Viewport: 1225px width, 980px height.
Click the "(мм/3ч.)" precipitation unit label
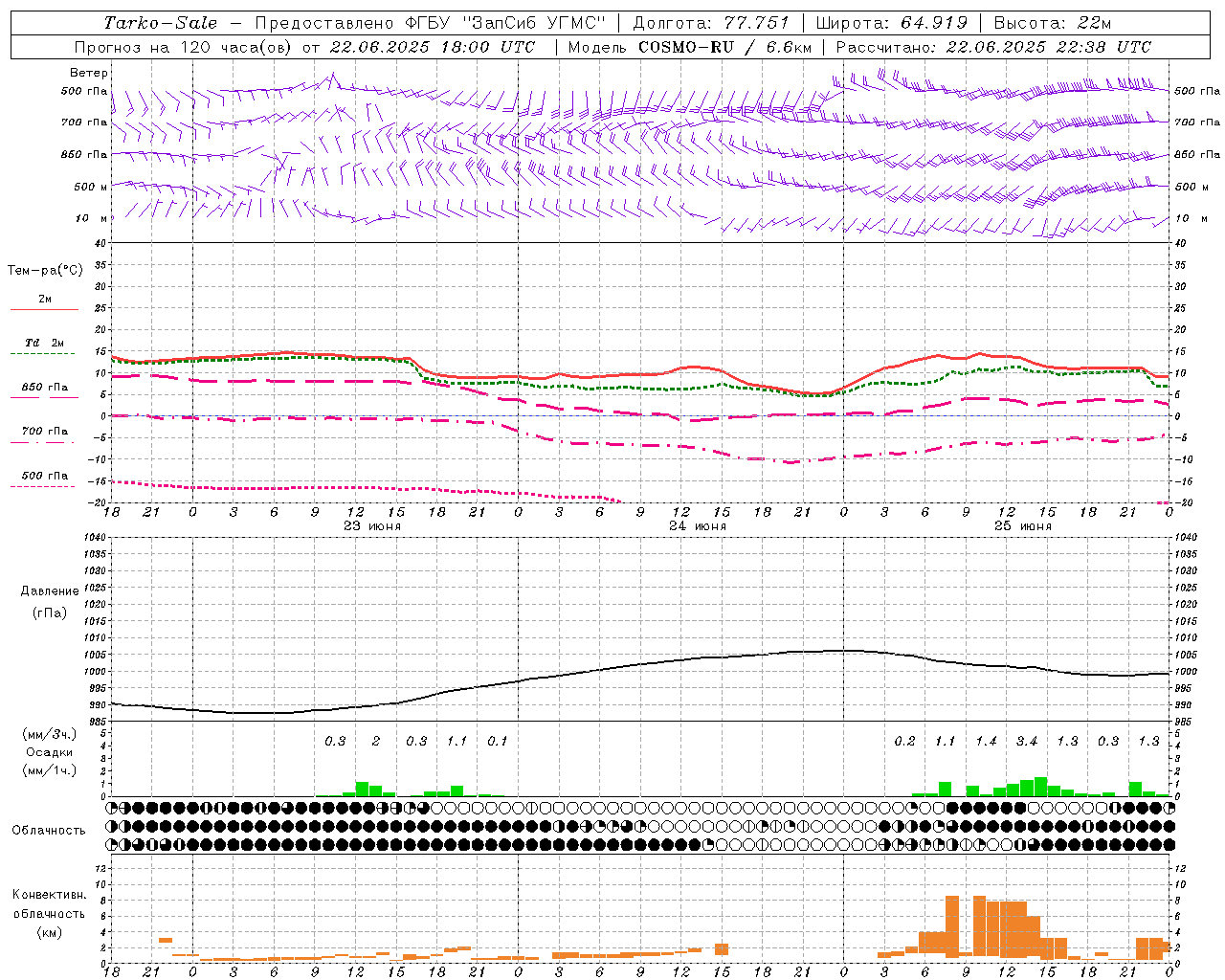[x=49, y=734]
